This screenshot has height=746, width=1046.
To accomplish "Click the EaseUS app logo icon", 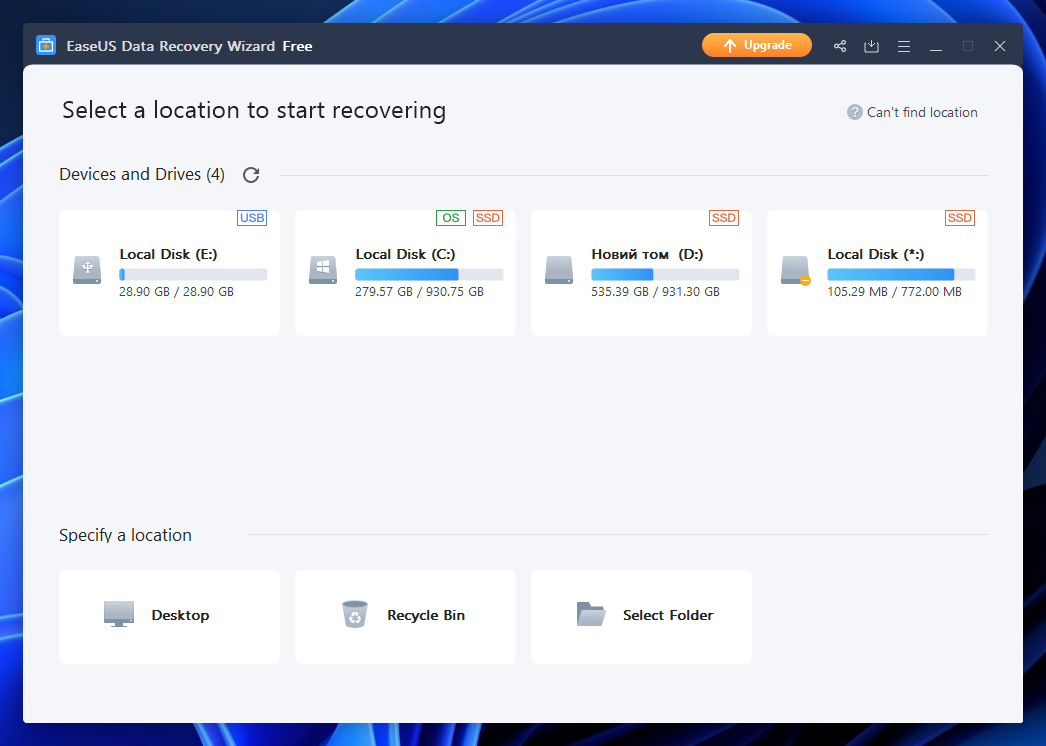I will [x=46, y=46].
